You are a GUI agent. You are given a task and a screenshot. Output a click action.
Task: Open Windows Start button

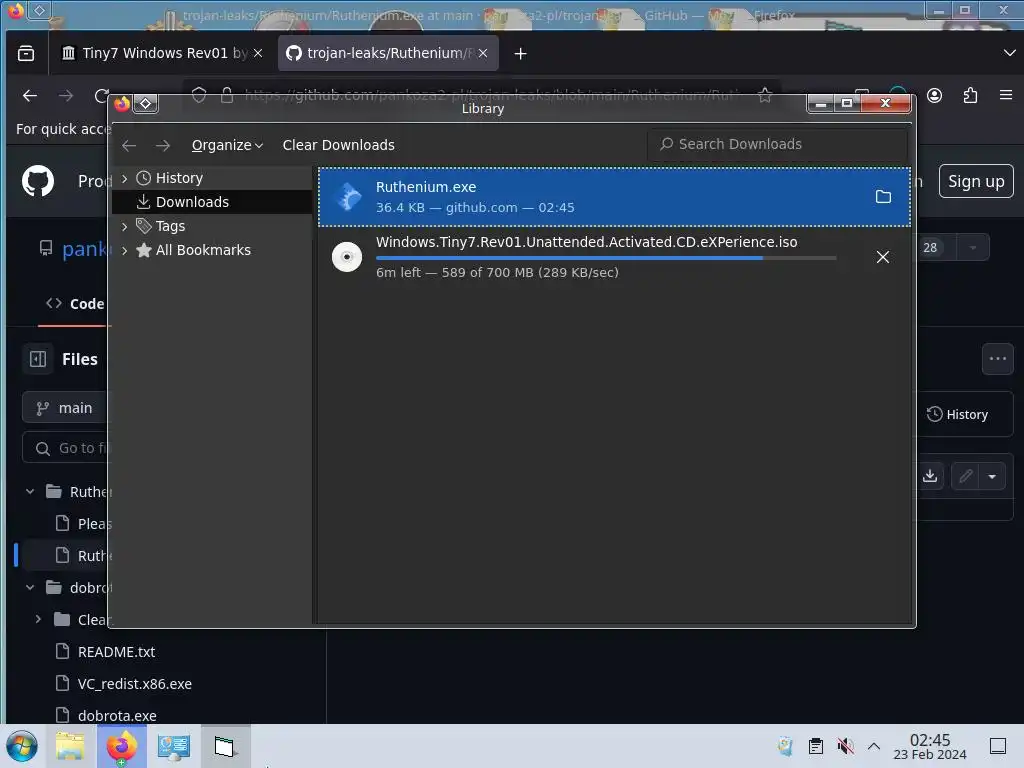(x=22, y=746)
